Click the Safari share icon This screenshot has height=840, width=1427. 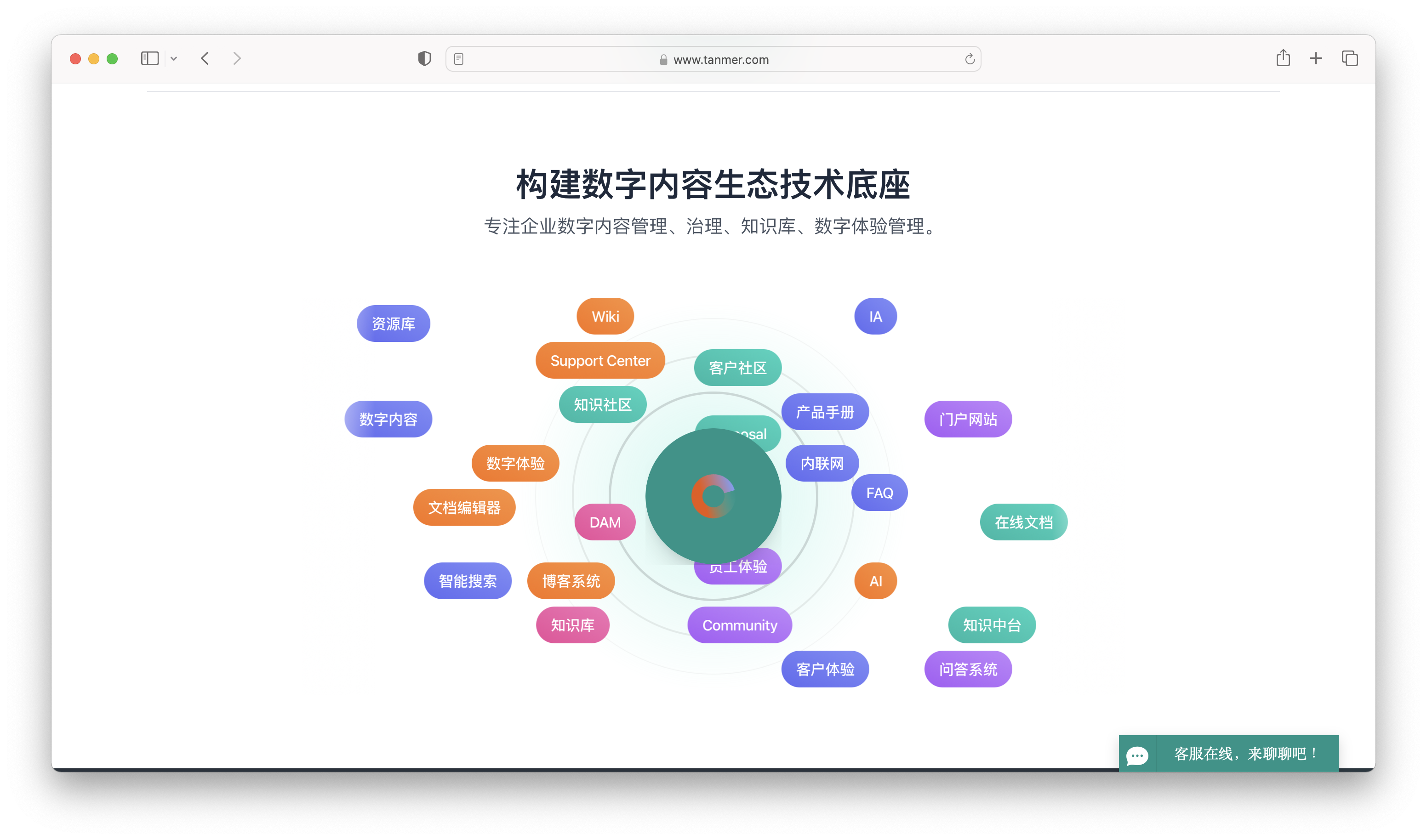[x=1283, y=58]
